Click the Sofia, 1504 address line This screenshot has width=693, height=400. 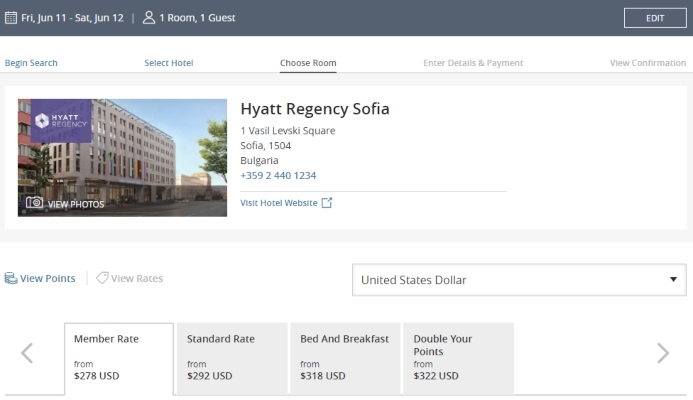click(x=266, y=146)
